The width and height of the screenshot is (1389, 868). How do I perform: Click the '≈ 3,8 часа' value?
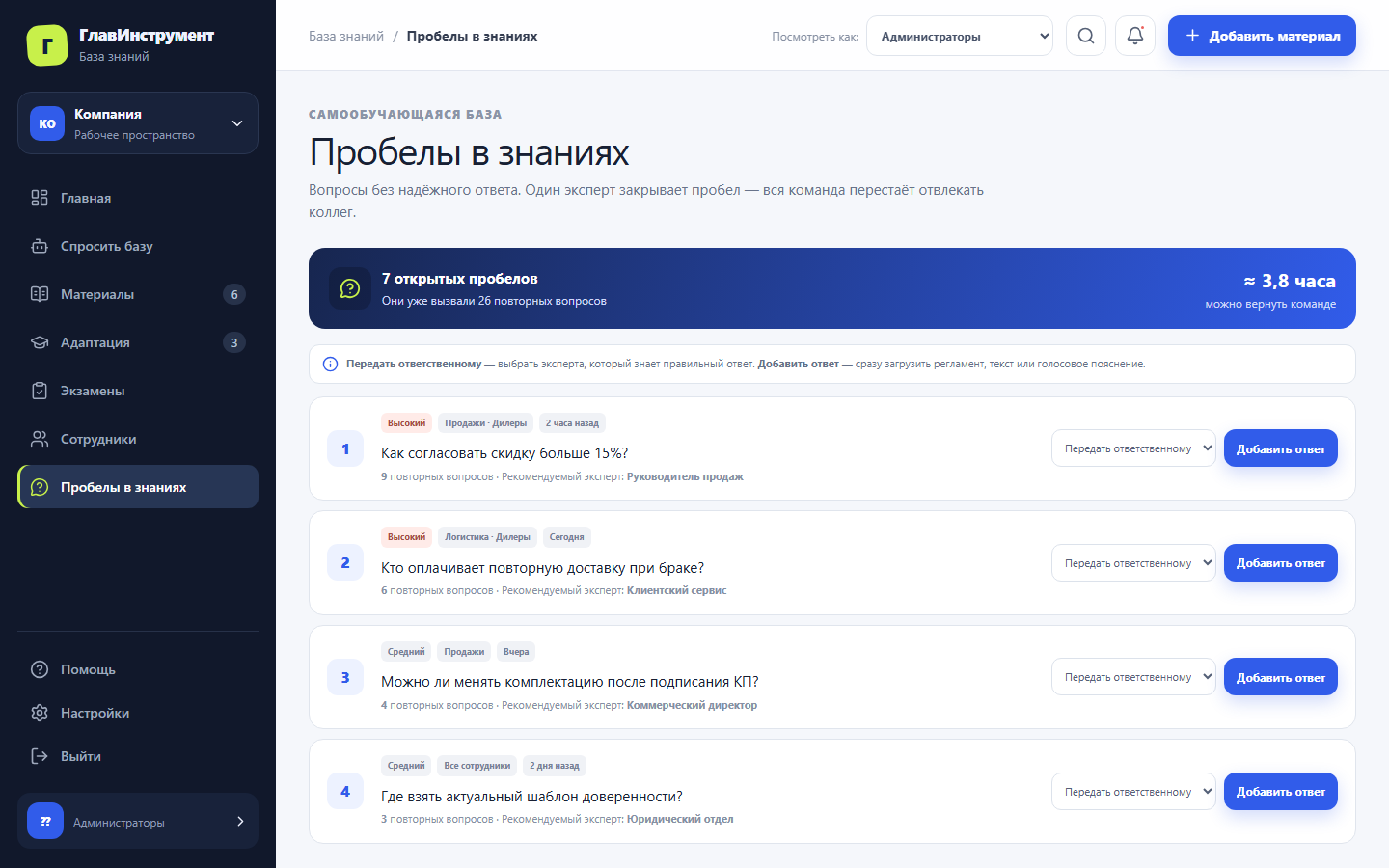pyautogui.click(x=1290, y=281)
